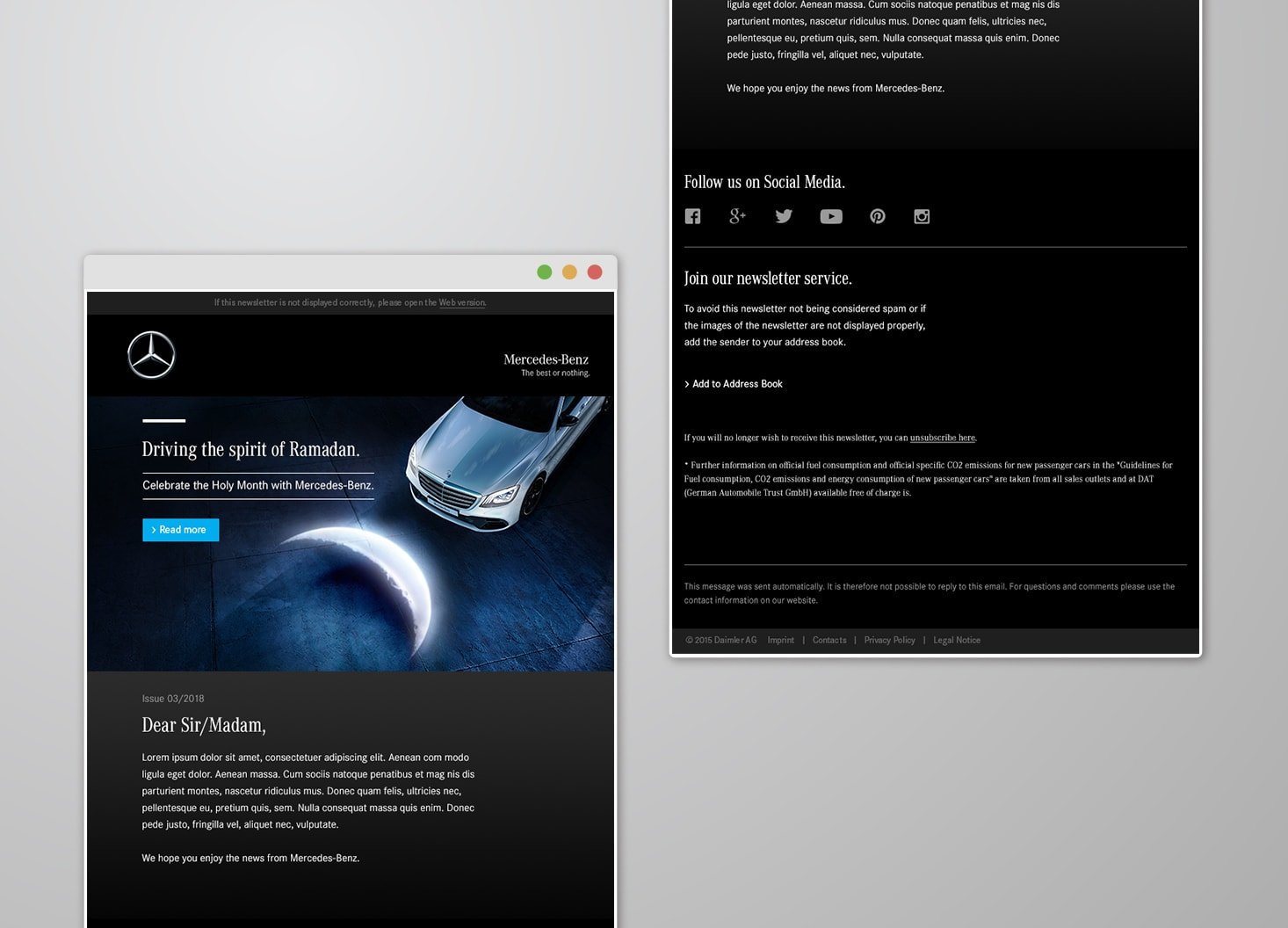
Task: Open the Imprint footer link
Action: [780, 641]
